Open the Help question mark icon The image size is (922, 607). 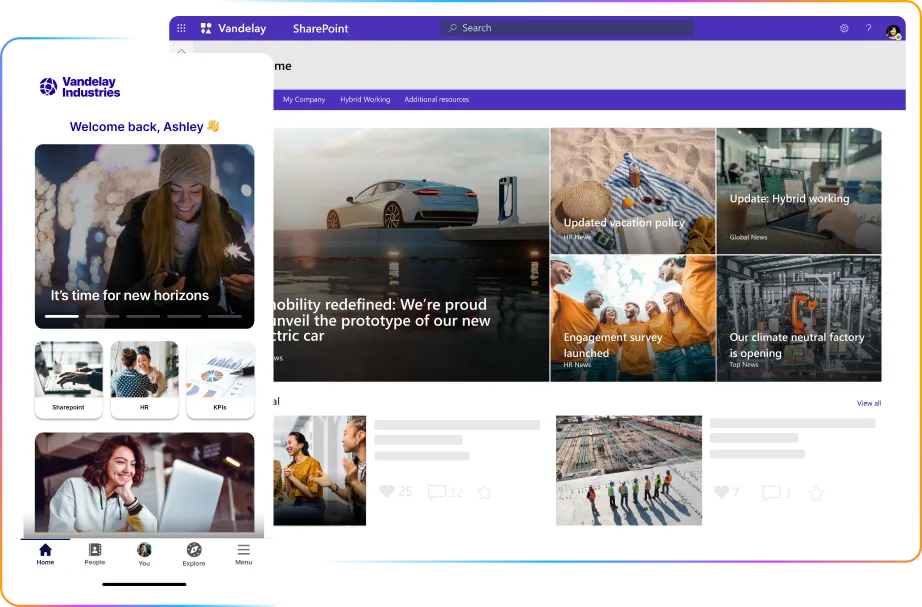click(866, 28)
